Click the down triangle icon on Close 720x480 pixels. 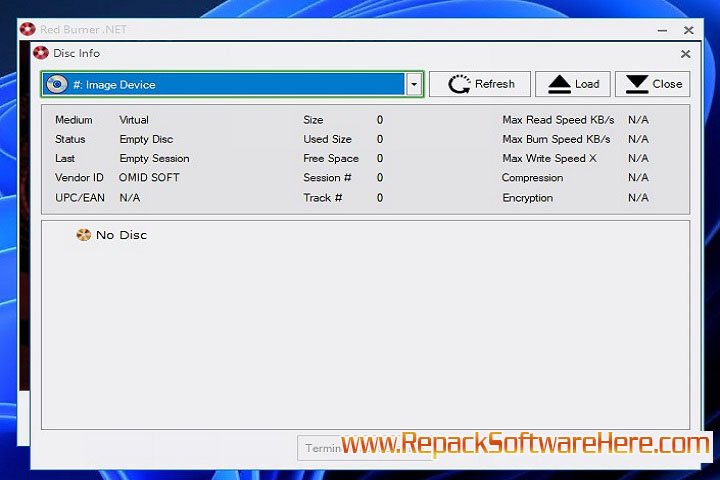pos(637,84)
